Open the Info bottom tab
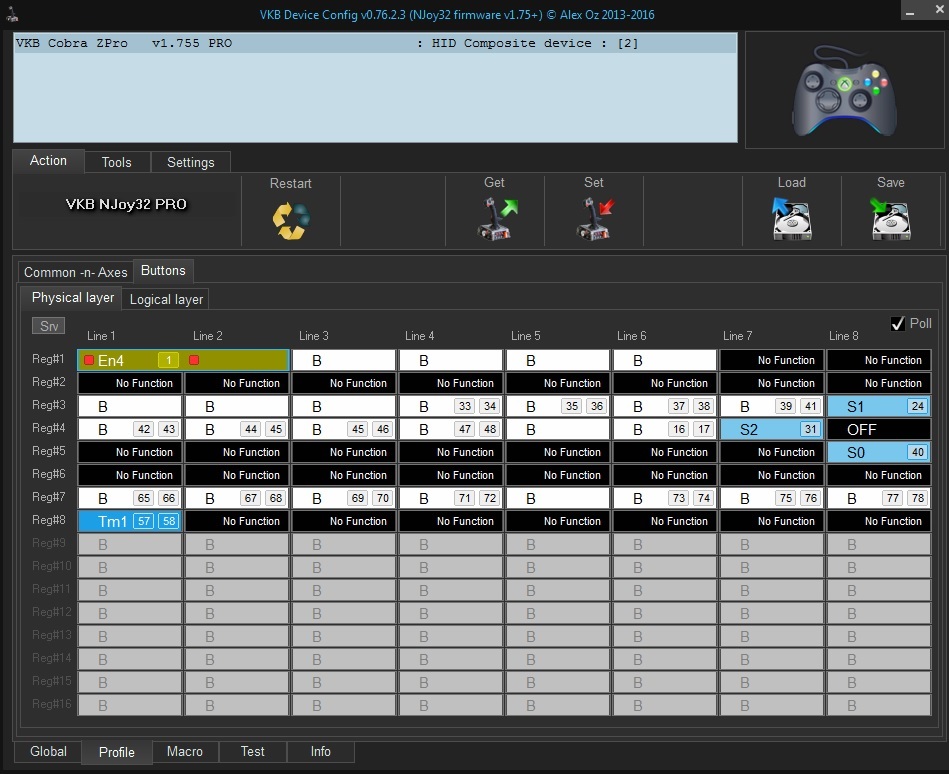The width and height of the screenshot is (949, 774). [321, 752]
